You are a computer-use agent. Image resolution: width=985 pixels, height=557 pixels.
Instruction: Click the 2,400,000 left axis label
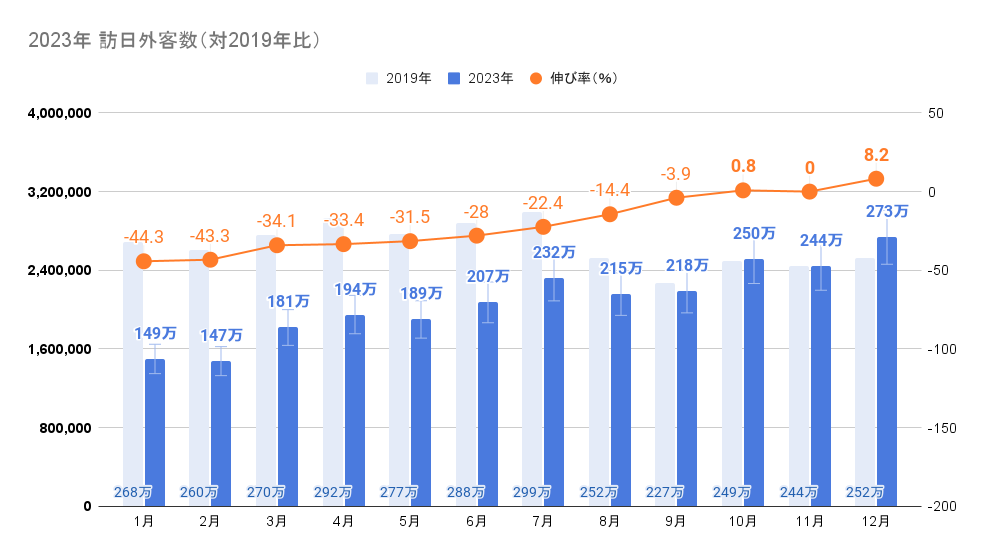coord(60,271)
